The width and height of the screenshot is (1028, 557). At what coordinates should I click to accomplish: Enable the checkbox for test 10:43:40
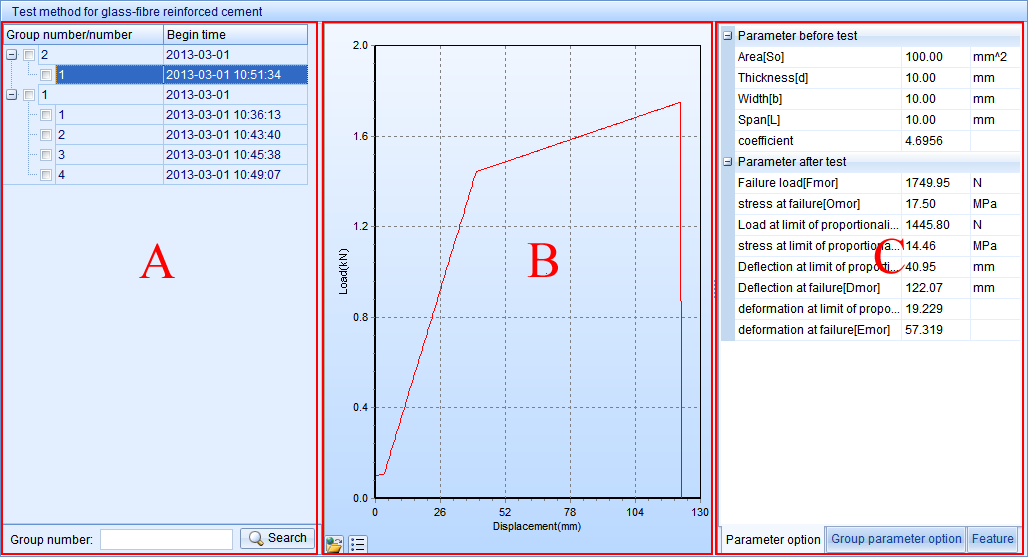click(46, 135)
